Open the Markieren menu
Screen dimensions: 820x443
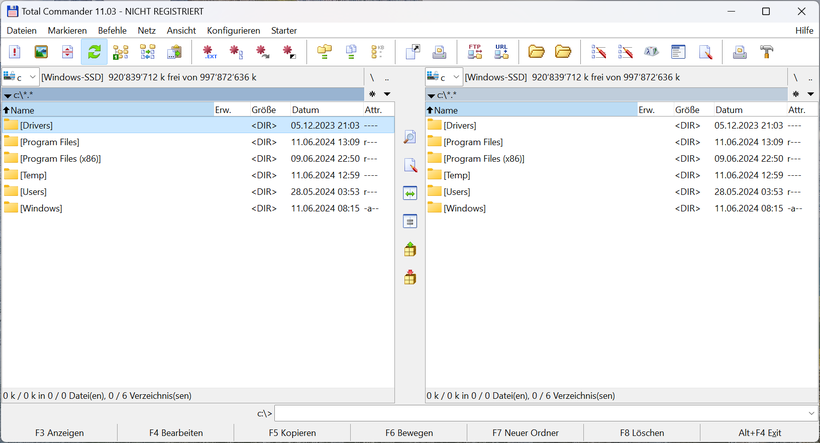coord(67,30)
